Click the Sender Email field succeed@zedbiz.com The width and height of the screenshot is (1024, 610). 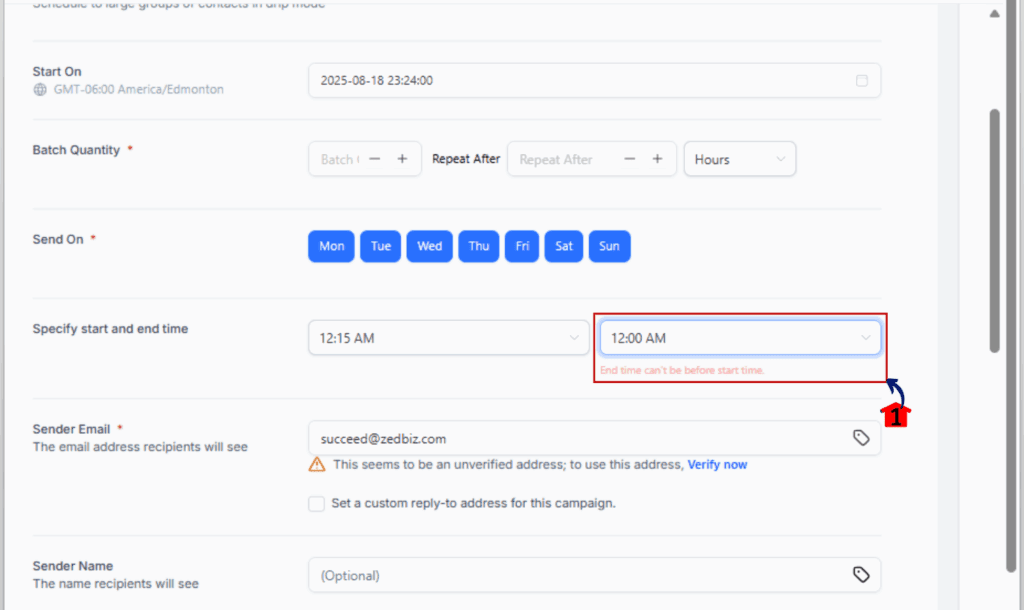coord(594,438)
